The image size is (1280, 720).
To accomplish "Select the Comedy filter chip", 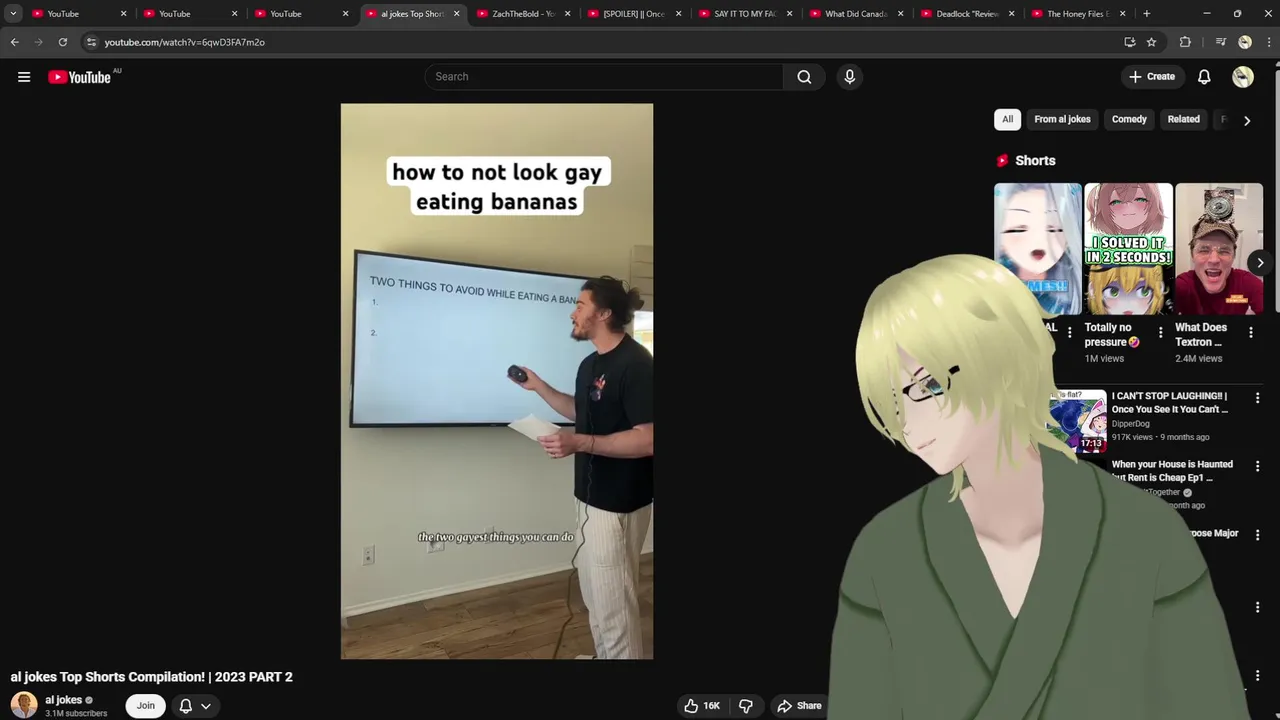I will pyautogui.click(x=1129, y=119).
